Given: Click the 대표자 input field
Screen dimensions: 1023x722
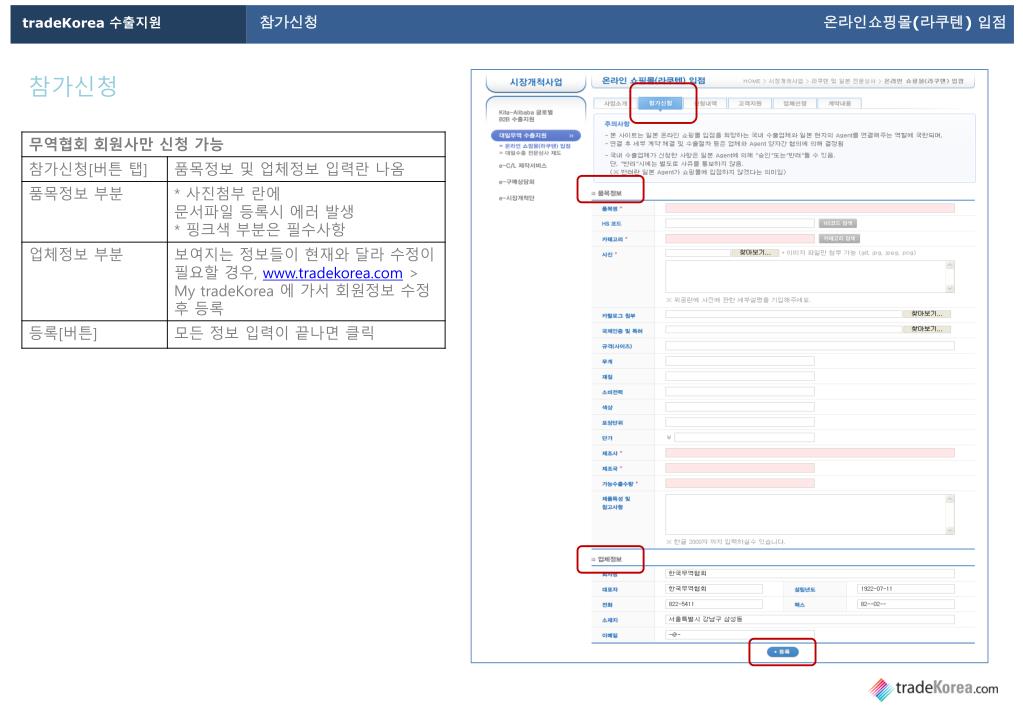Looking at the screenshot, I should point(714,588).
